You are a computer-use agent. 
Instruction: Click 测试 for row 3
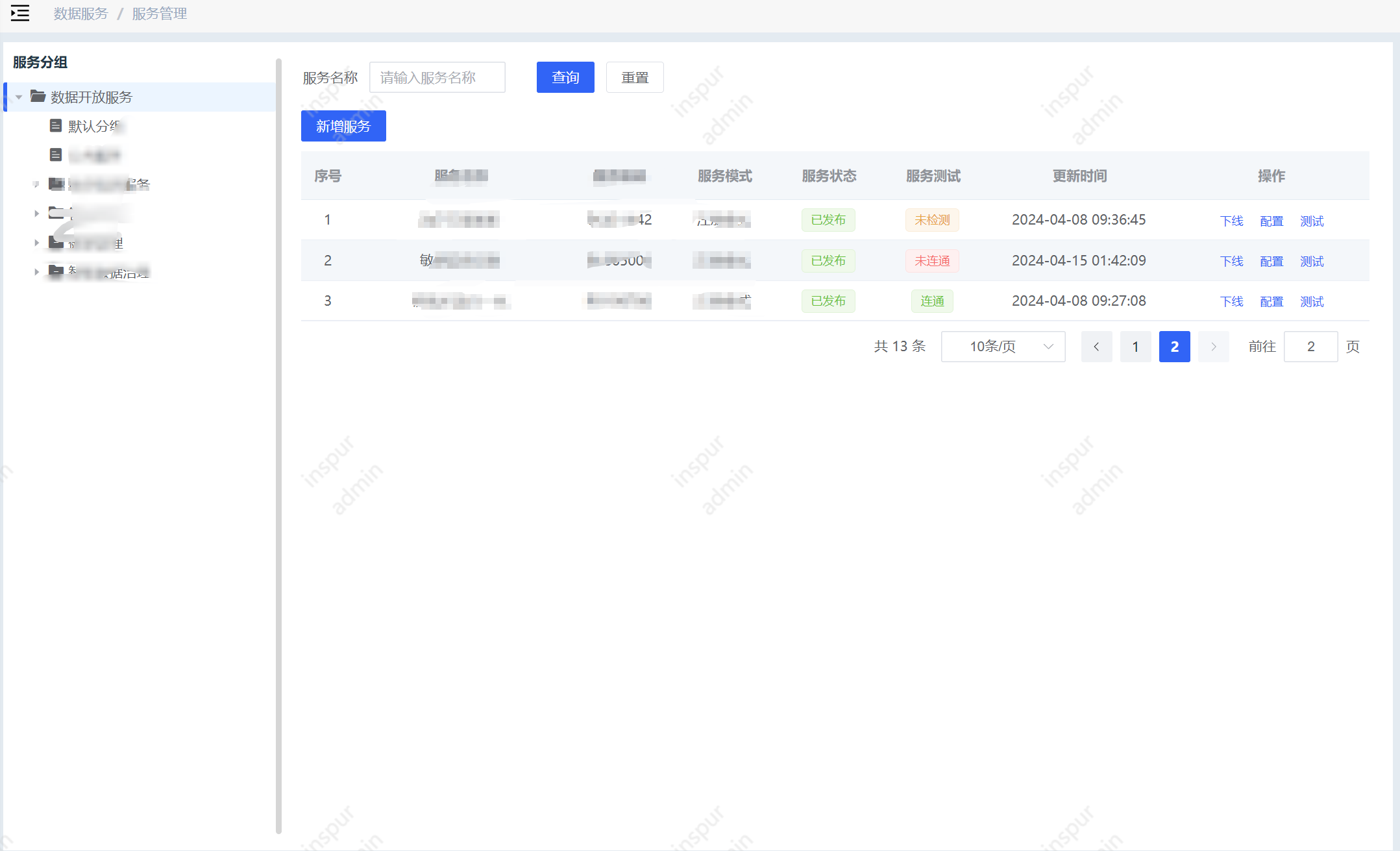[1312, 301]
